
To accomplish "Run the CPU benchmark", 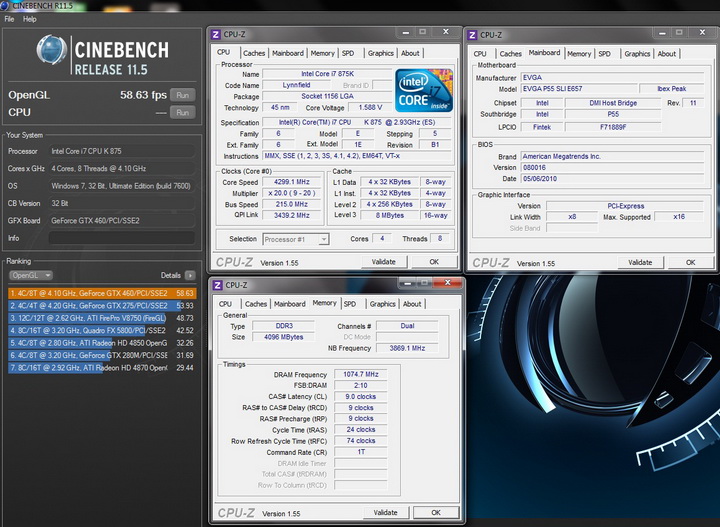I will [182, 113].
